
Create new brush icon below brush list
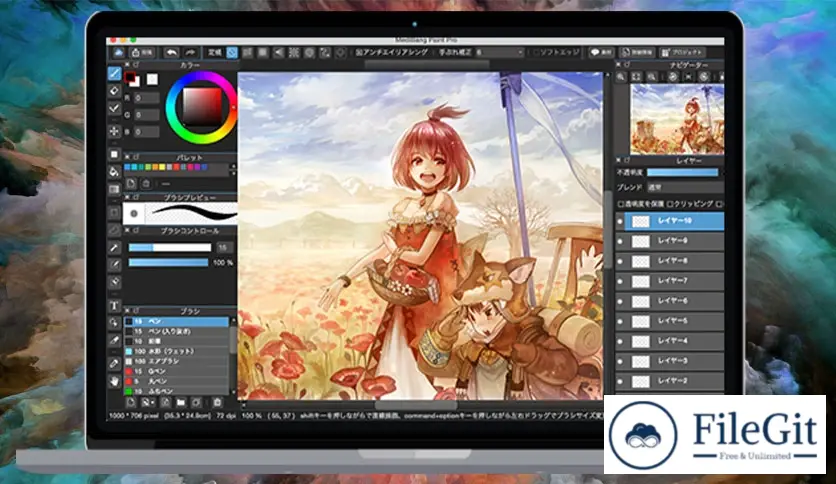[x=131, y=402]
